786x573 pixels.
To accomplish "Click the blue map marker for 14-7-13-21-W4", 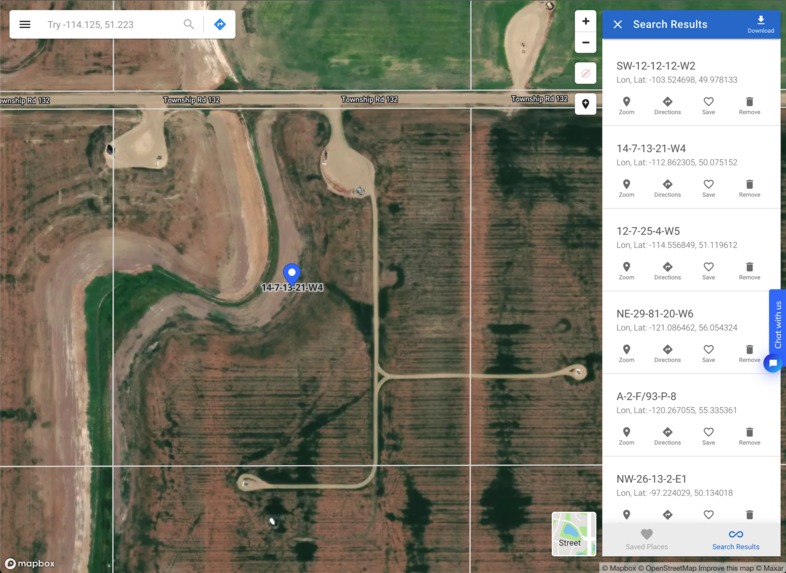I will tap(292, 274).
